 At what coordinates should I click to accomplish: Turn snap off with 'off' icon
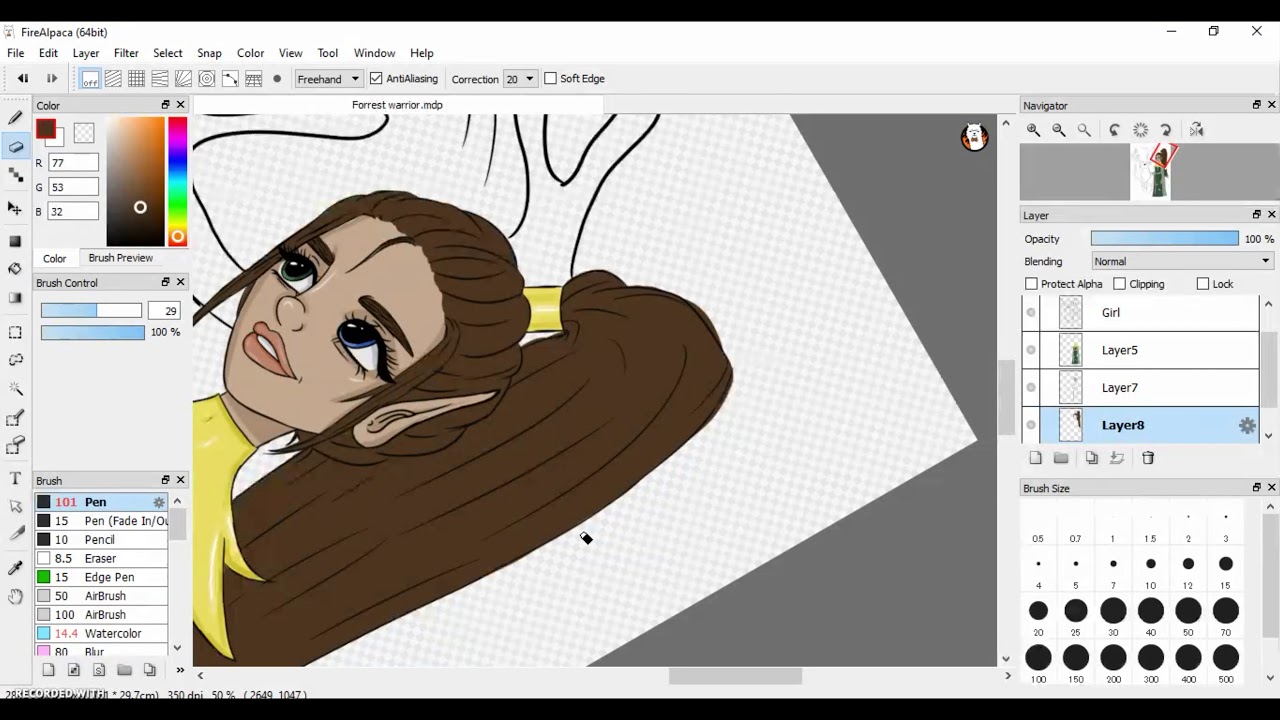coord(90,79)
